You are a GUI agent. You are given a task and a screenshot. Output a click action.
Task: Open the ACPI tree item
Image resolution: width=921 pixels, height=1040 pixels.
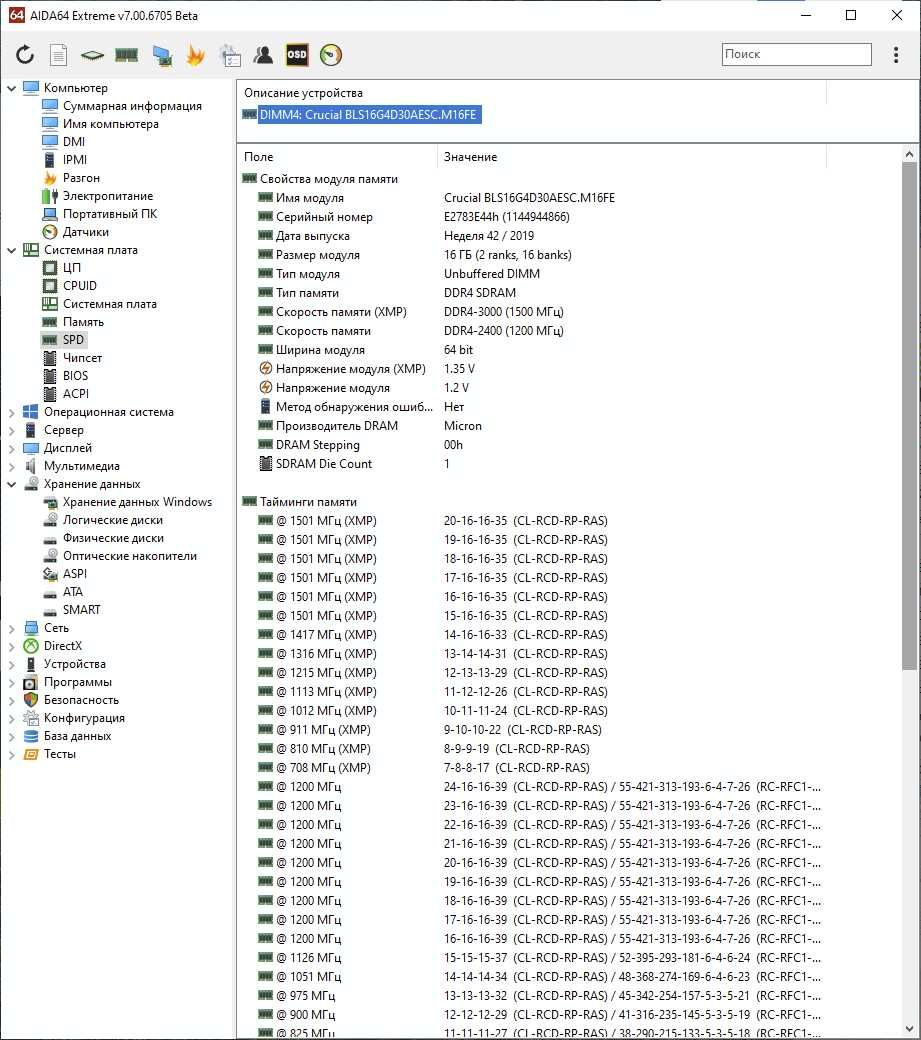[x=76, y=393]
